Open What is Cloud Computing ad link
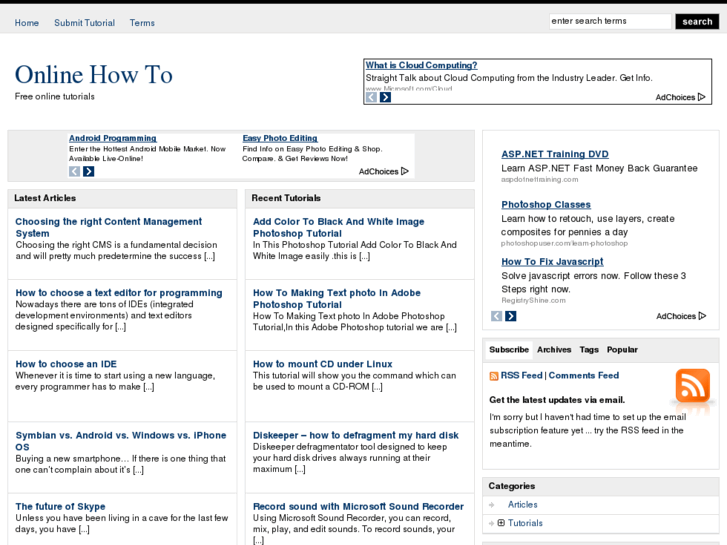 pos(421,65)
